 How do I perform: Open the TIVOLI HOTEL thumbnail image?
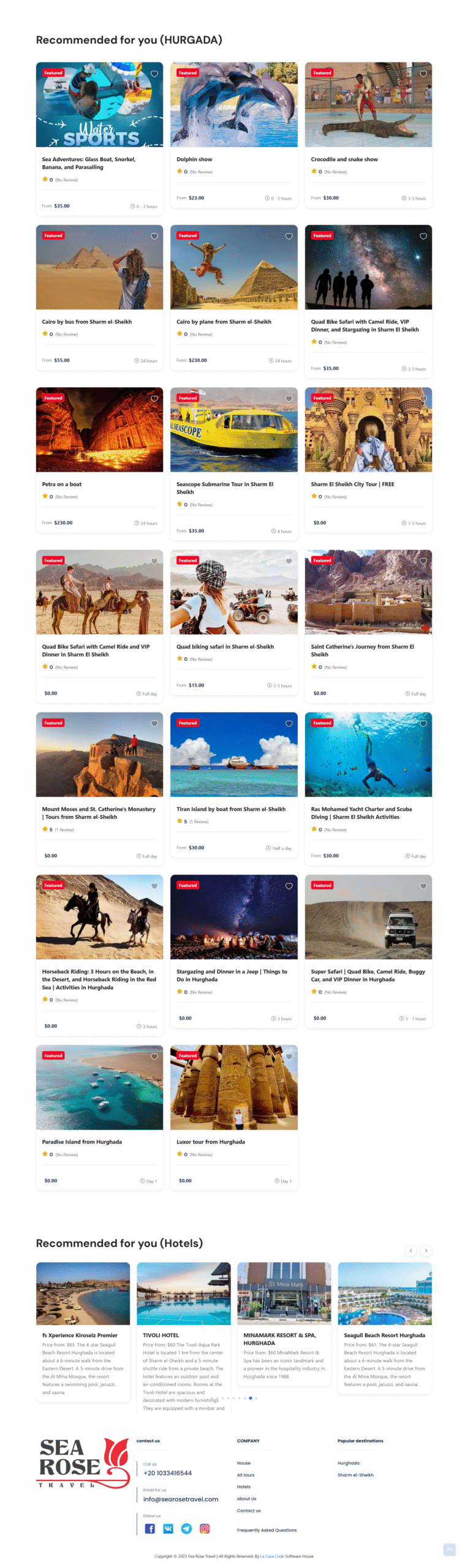(184, 1293)
